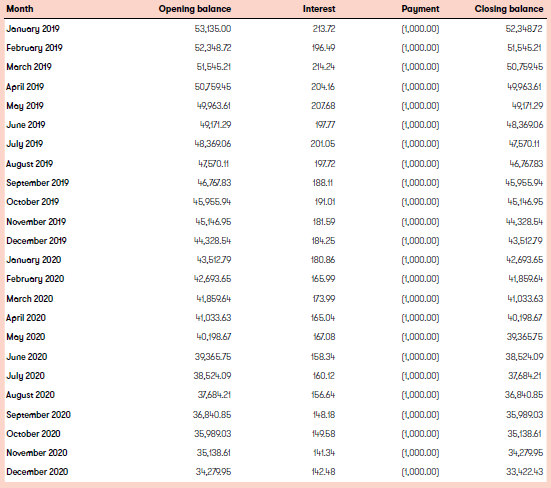Click interest value 158.34

(323, 357)
